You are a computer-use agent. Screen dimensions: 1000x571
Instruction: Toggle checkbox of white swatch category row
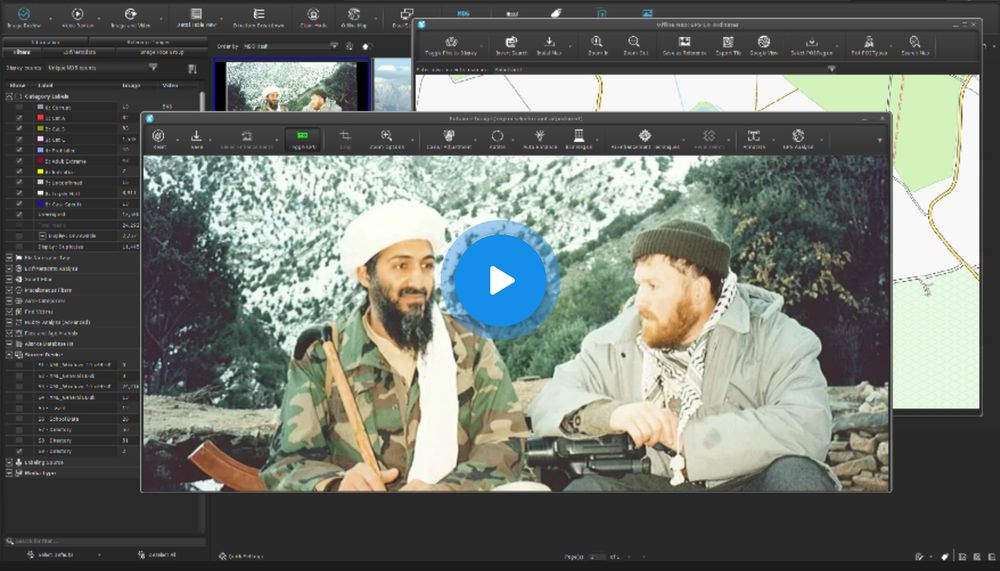pyautogui.click(x=19, y=193)
